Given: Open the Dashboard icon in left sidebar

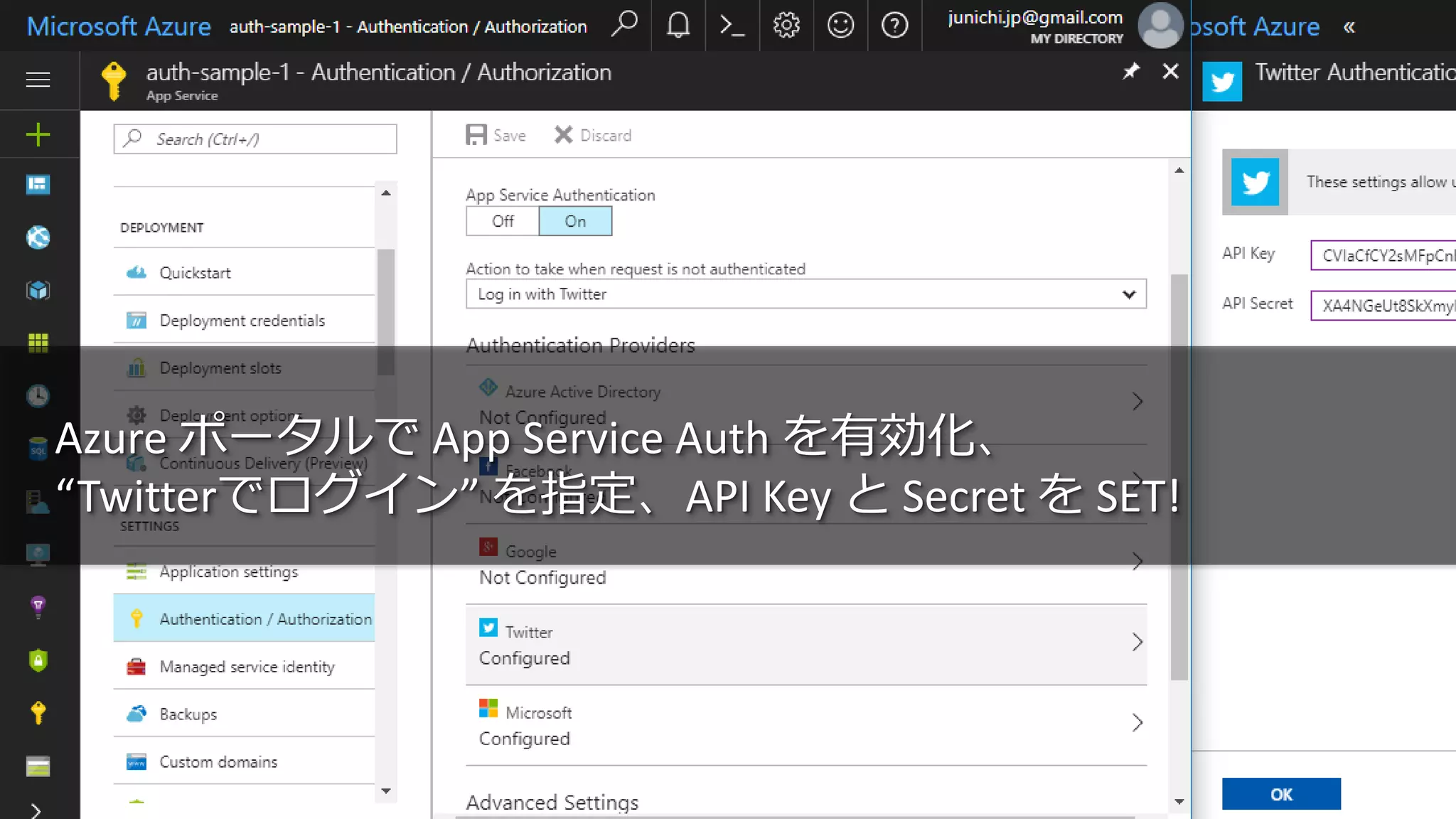Looking at the screenshot, I should click(x=38, y=185).
